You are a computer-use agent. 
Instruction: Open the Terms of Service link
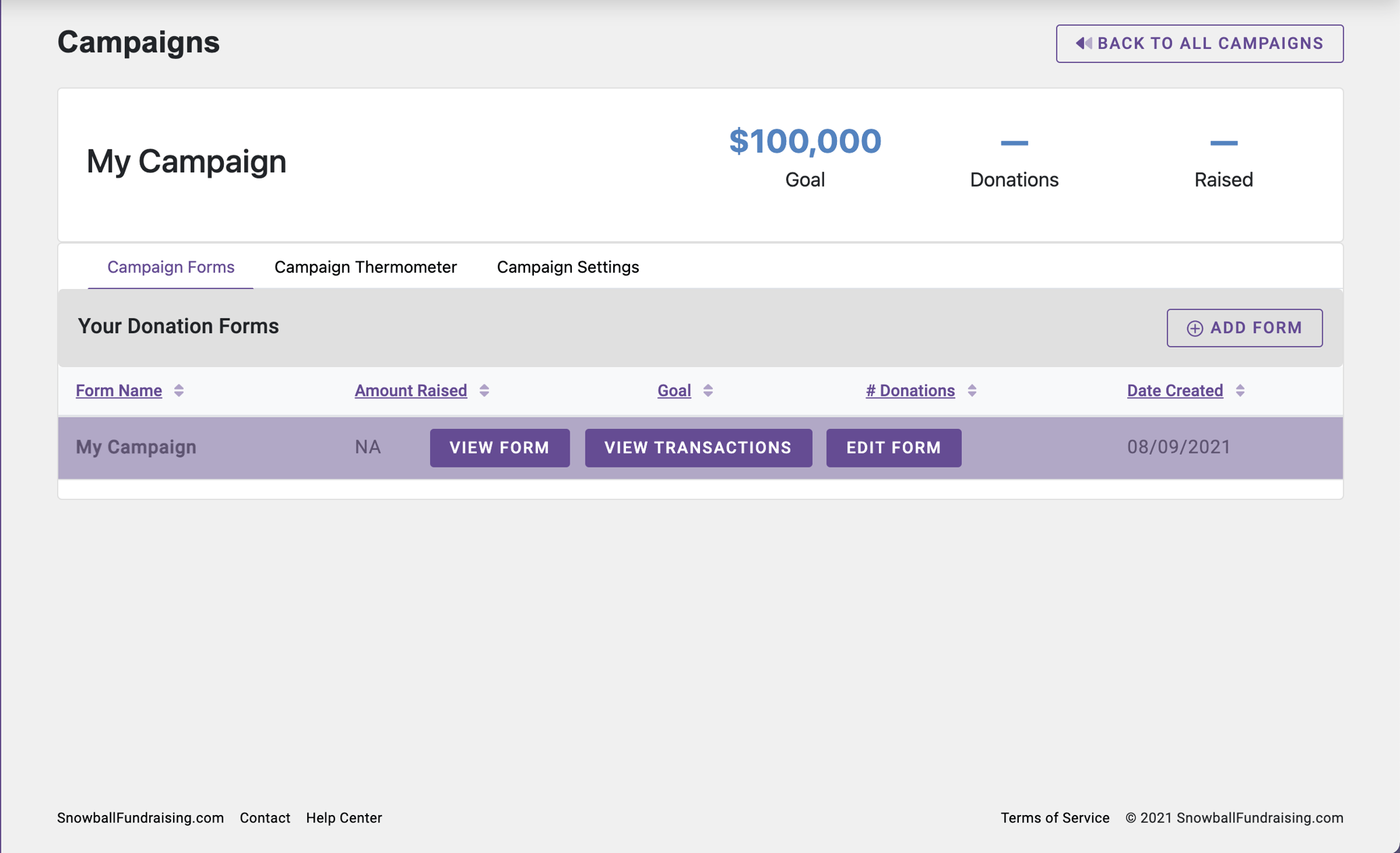(x=1055, y=818)
